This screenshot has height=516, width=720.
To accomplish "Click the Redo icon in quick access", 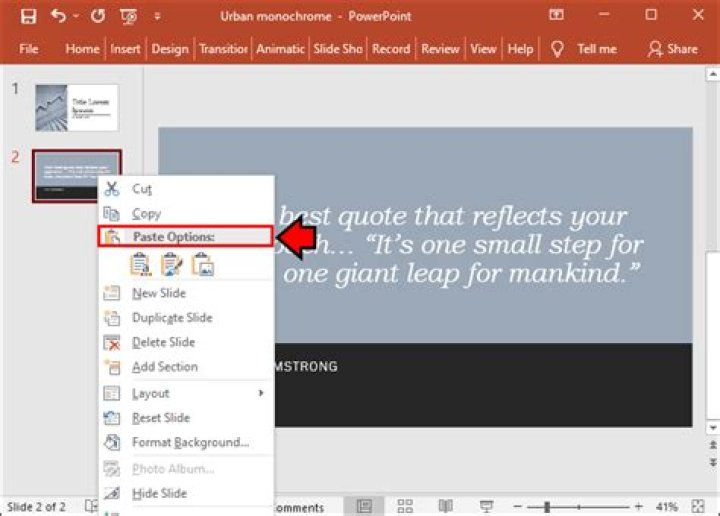I will [x=97, y=16].
